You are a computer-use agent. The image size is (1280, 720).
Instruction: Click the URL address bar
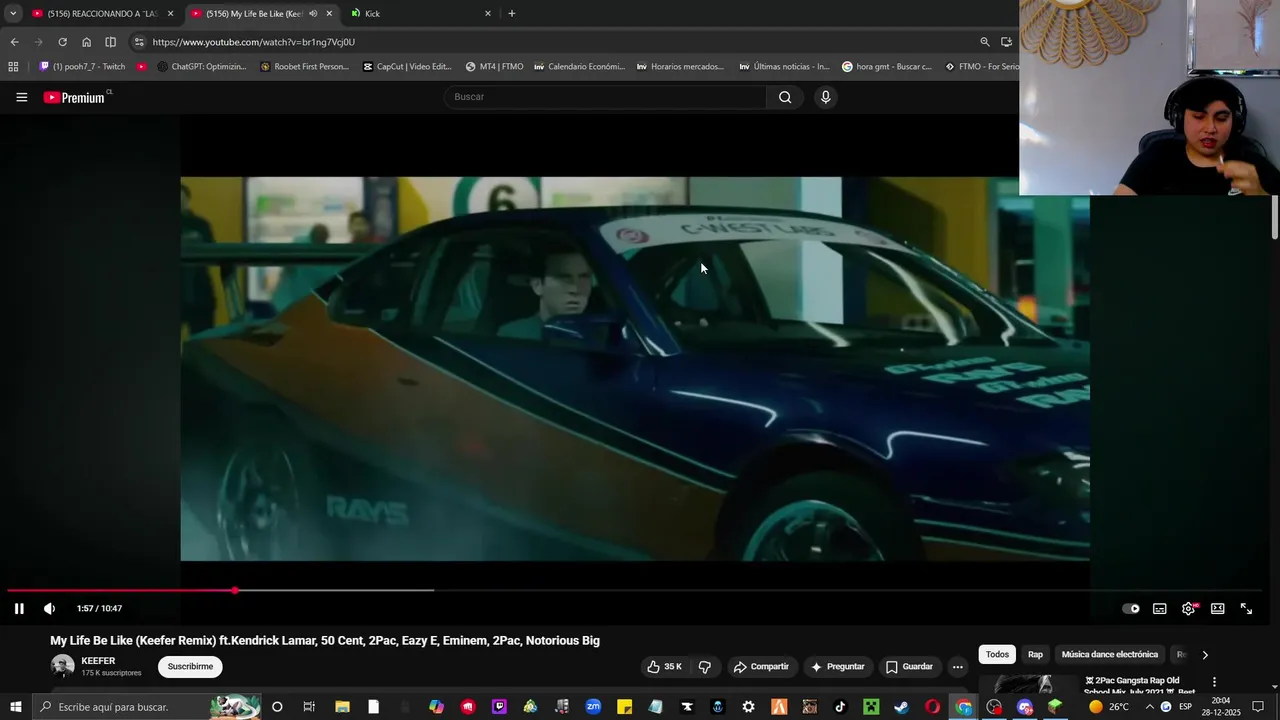550,42
